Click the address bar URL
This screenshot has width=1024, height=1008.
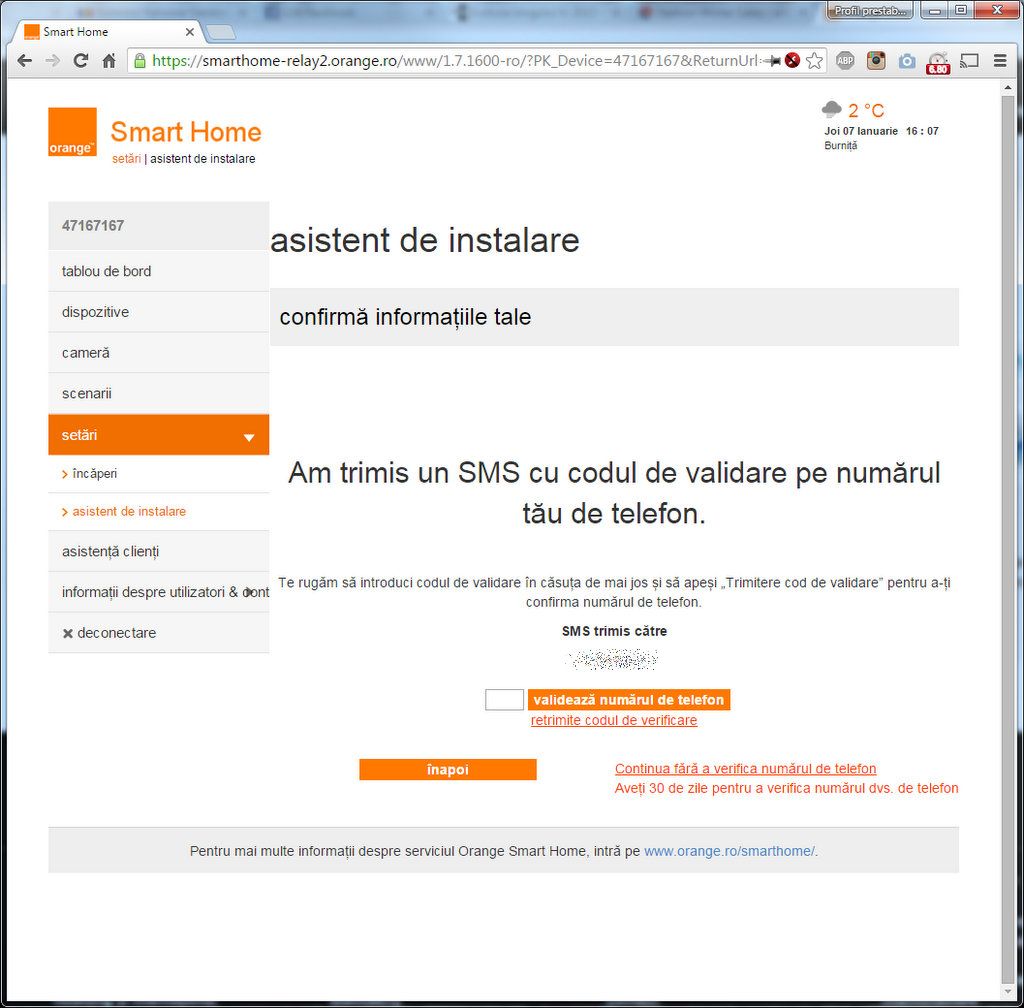pyautogui.click(x=454, y=61)
